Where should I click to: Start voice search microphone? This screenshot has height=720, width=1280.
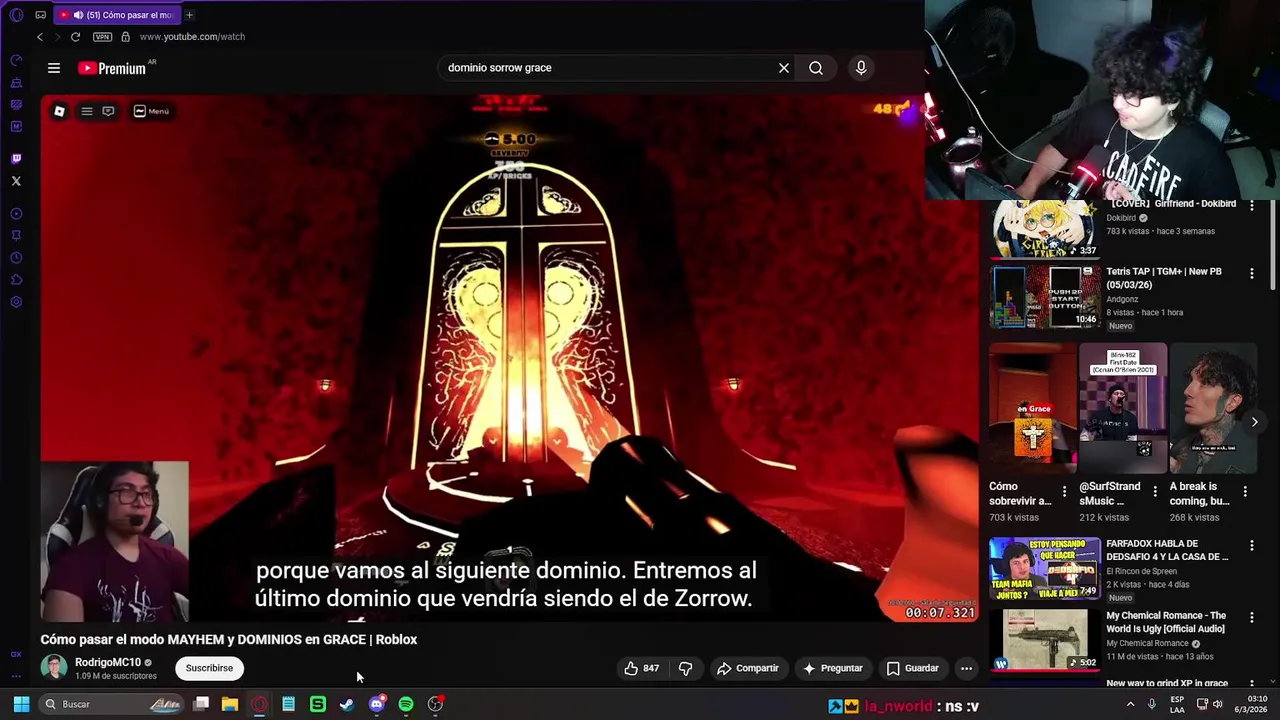tap(861, 68)
